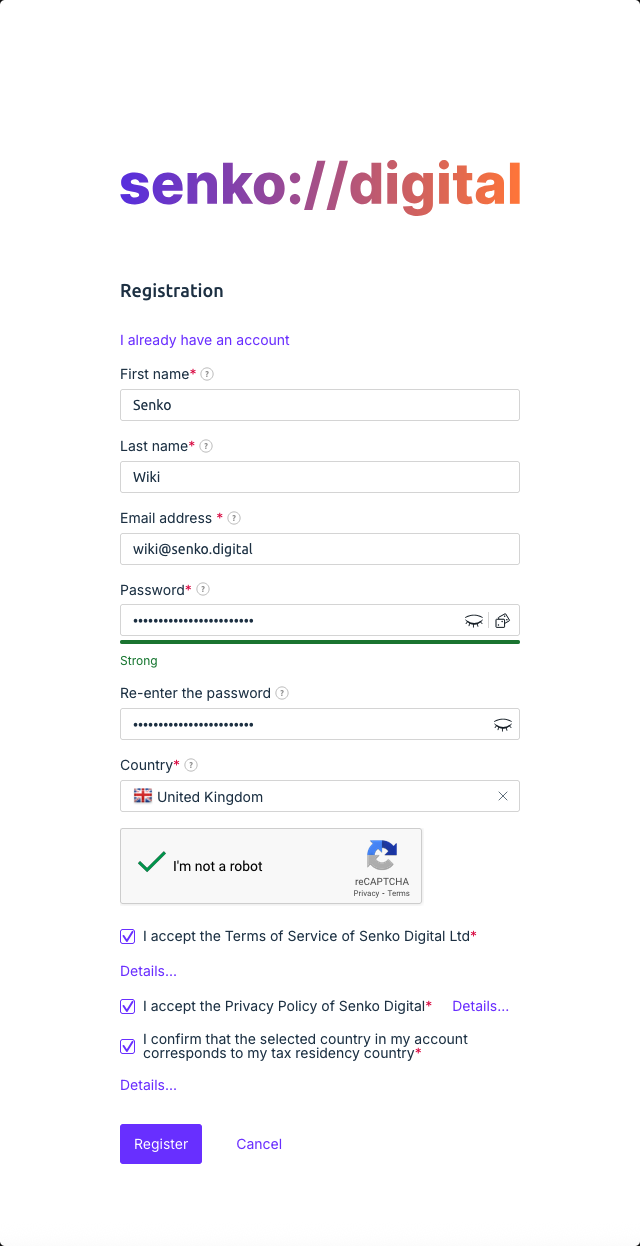
Task: Expand Details below the tax residency confirmation
Action: pyautogui.click(x=148, y=1085)
